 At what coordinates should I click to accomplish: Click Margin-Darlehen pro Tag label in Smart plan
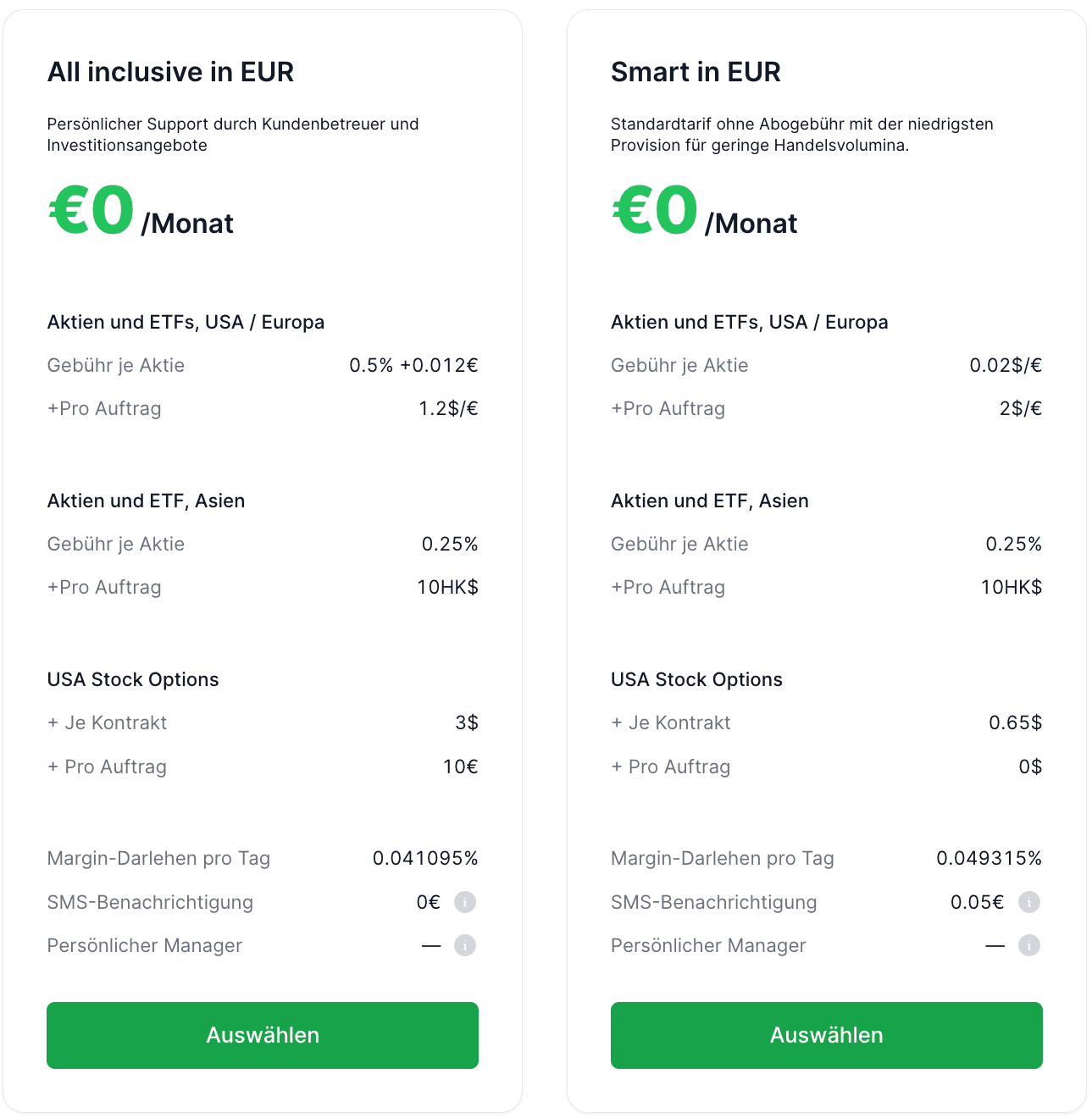coord(722,858)
